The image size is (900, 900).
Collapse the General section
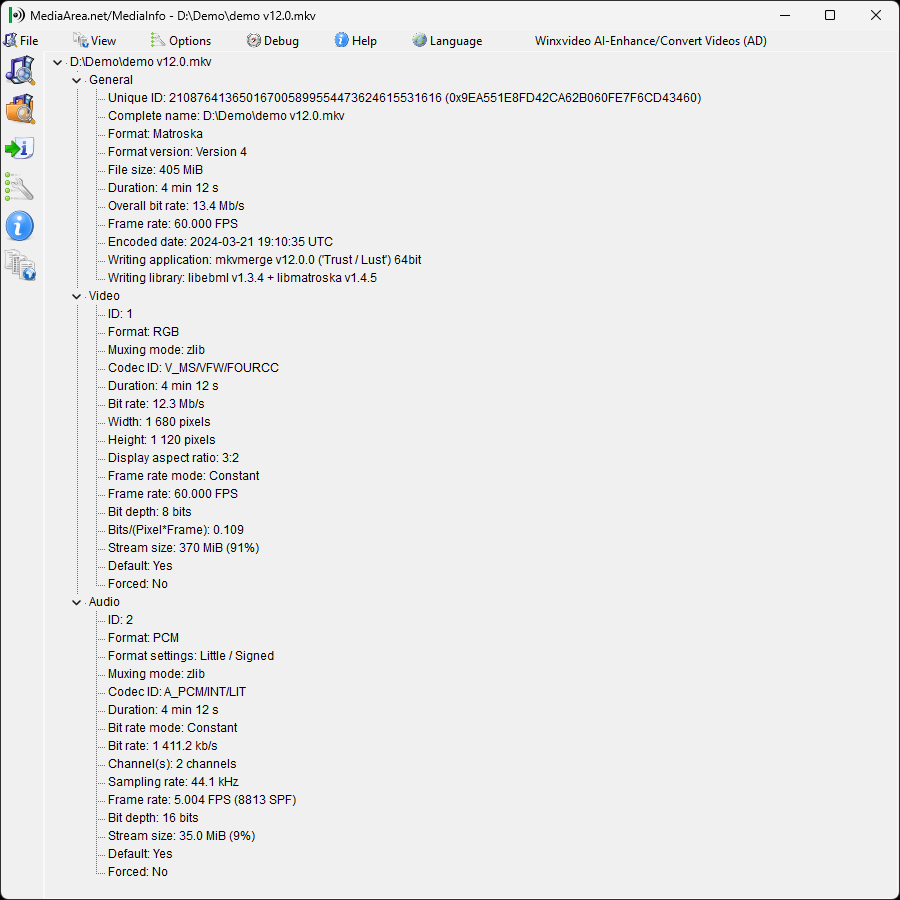pyautogui.click(x=77, y=80)
